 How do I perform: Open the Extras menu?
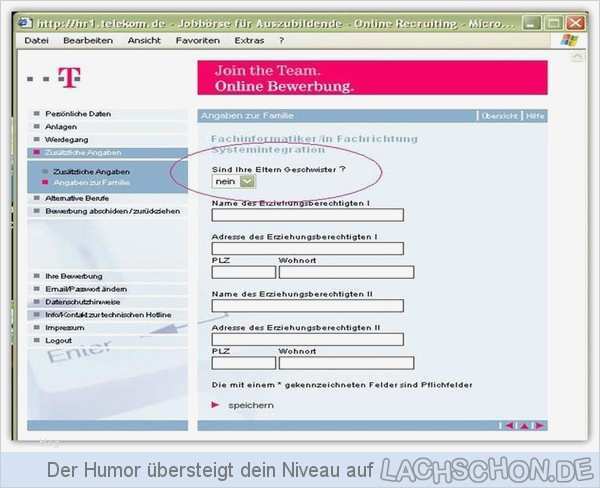[x=249, y=41]
